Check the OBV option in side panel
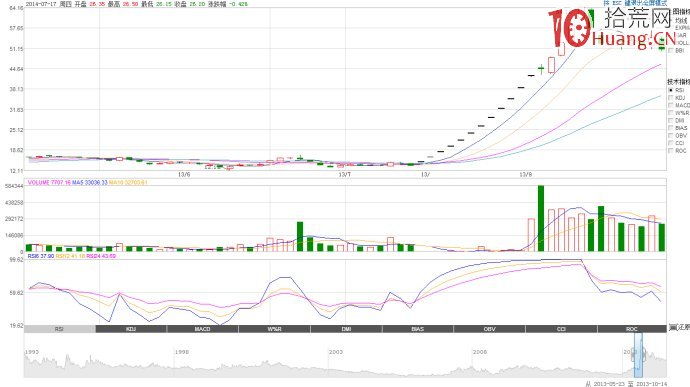The image size is (690, 387). tap(671, 136)
